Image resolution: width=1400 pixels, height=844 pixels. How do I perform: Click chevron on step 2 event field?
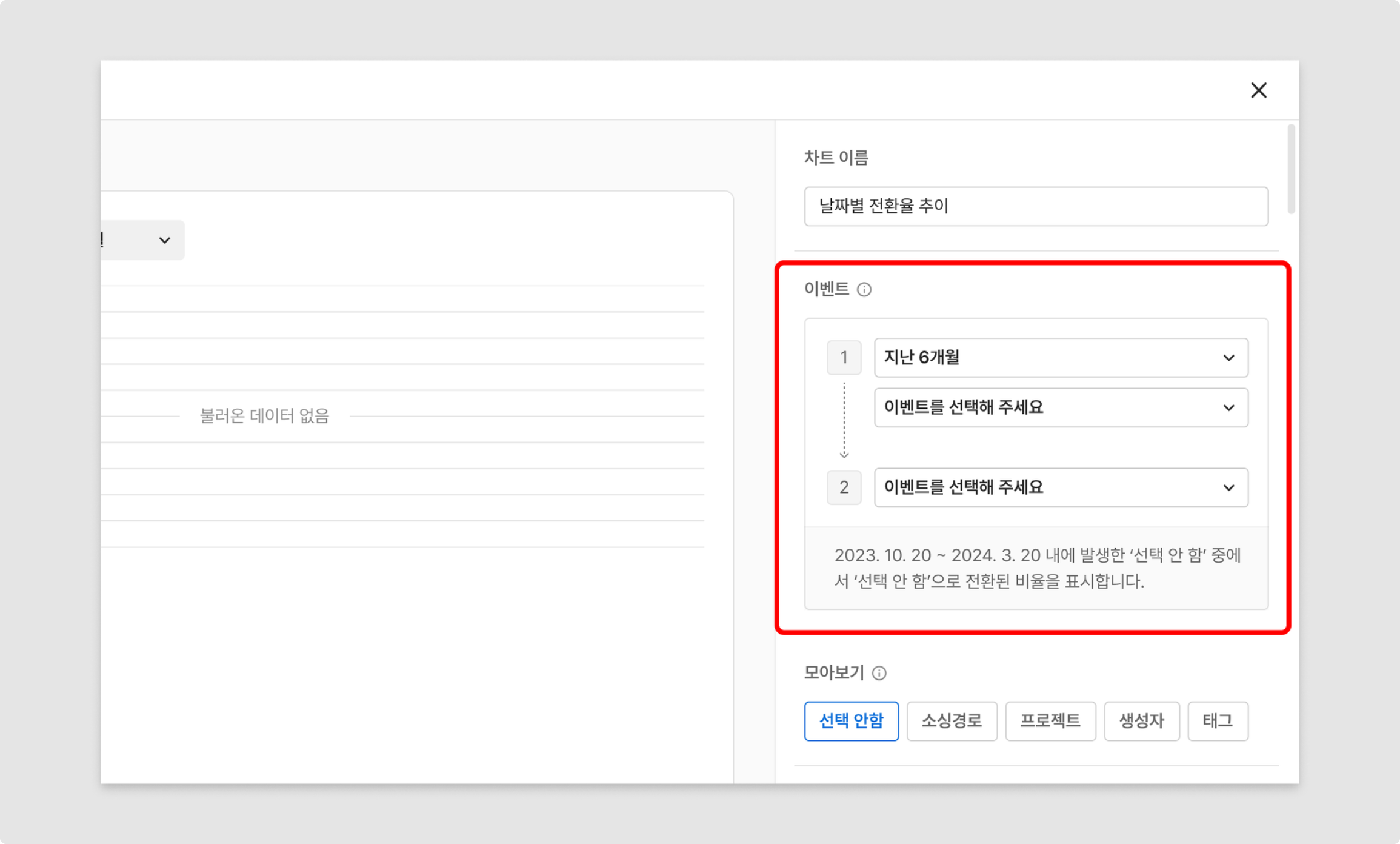point(1228,487)
